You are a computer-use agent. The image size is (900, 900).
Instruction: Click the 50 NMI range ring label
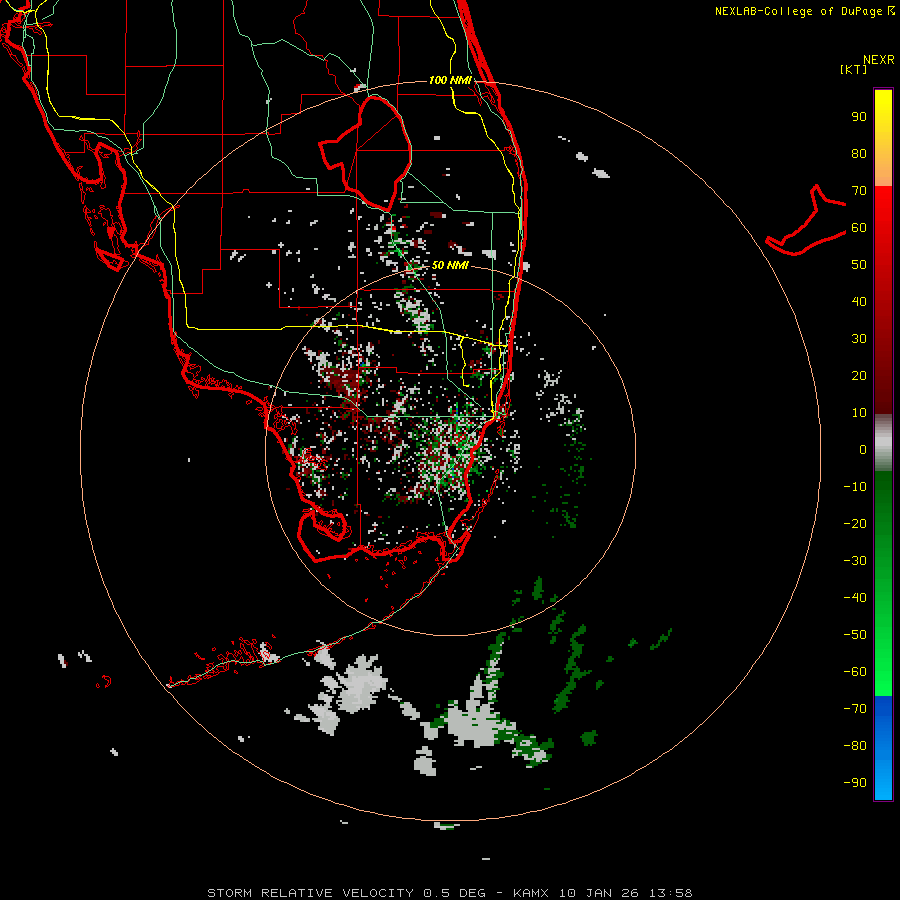[450, 265]
